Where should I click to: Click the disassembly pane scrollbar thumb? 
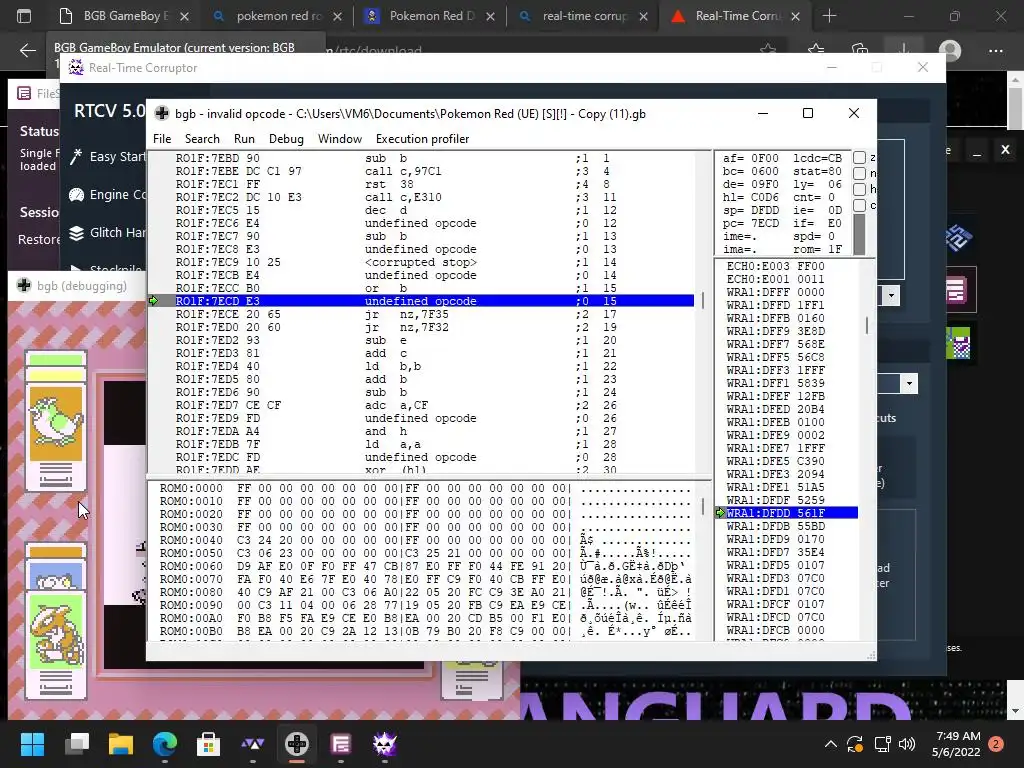703,300
